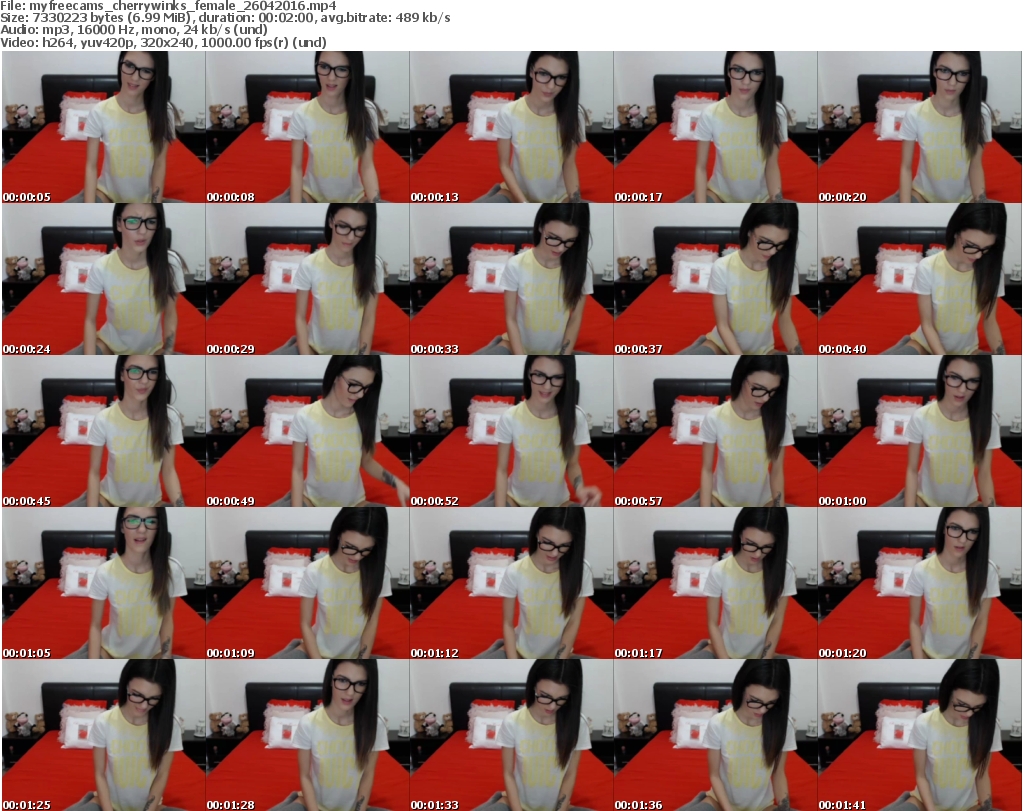The image size is (1024, 811).
Task: Open the frame at 00:01:20
Action: click(920, 583)
